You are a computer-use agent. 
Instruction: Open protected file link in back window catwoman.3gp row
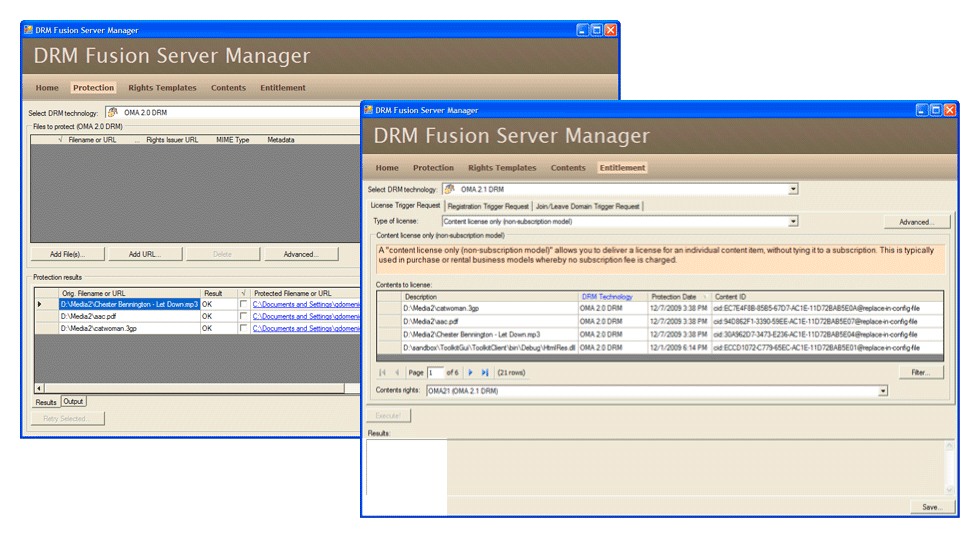point(306,328)
